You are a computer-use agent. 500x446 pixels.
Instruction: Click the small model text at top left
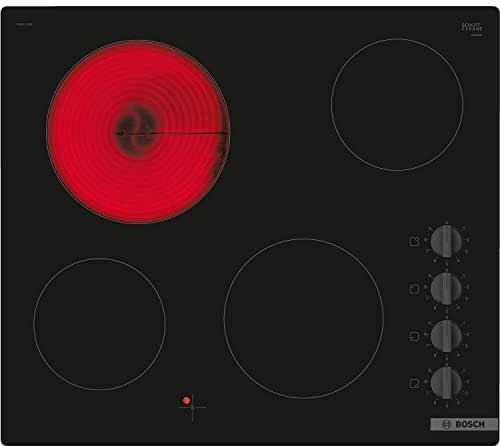(24, 24)
